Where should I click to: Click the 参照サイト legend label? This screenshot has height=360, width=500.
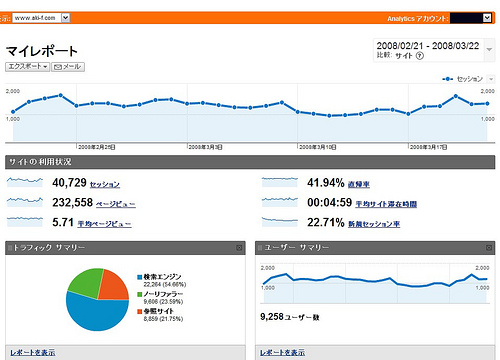(x=159, y=311)
